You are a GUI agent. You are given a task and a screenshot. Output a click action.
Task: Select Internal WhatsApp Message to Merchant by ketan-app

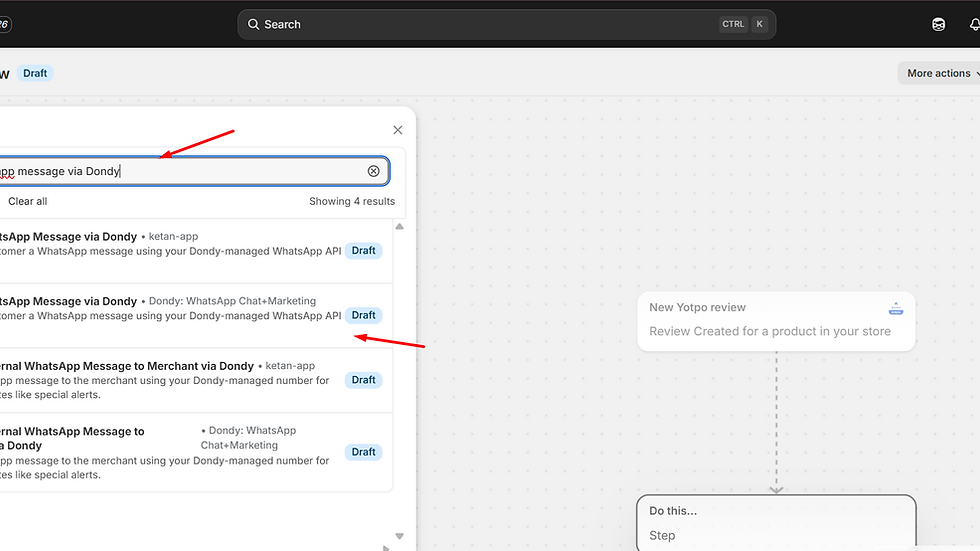coord(196,380)
